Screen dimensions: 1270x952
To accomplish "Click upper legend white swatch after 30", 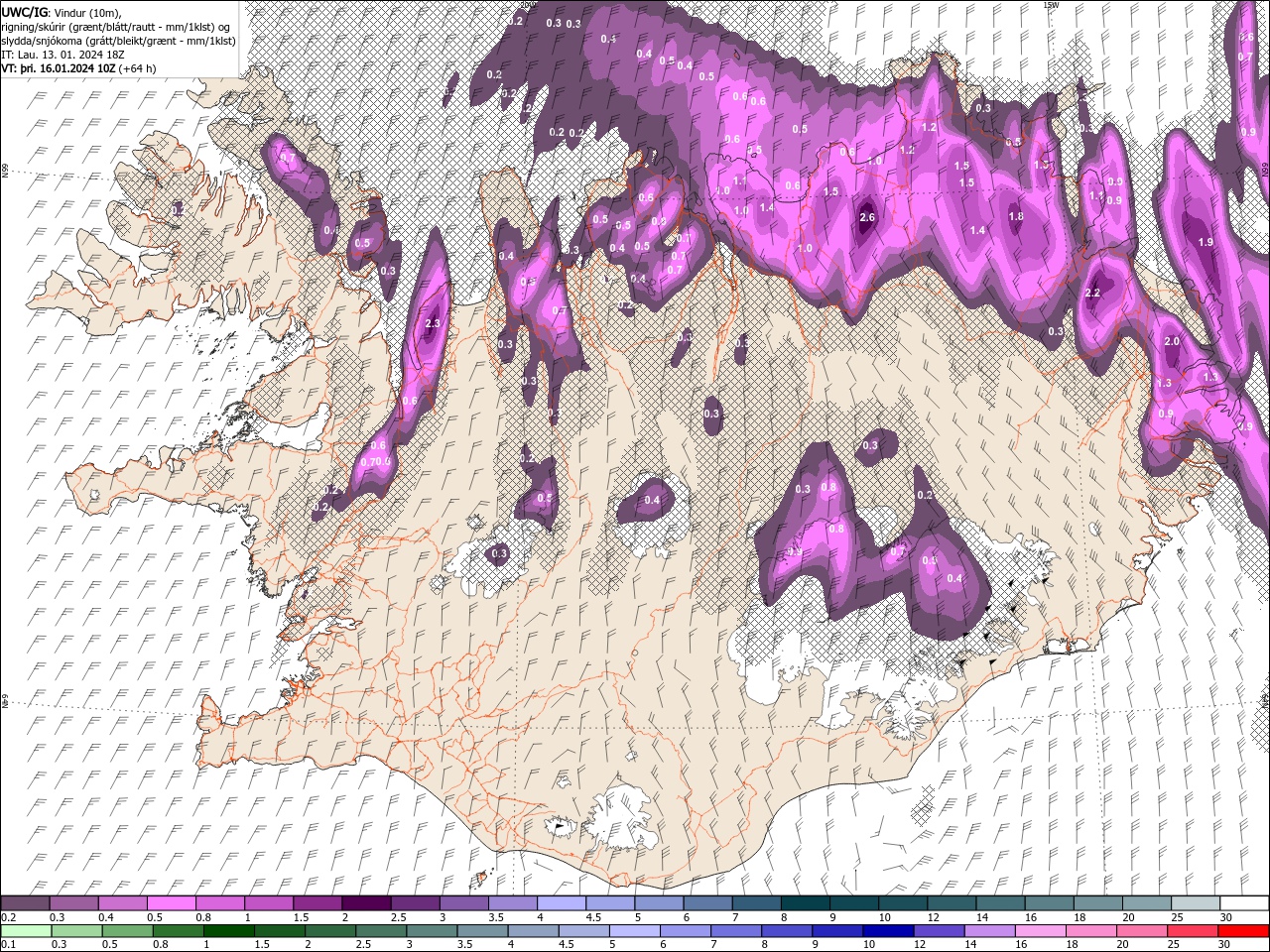I will (x=1244, y=903).
